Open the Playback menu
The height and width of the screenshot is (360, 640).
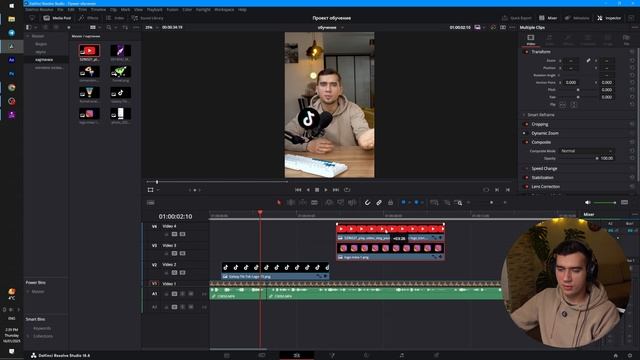click(x=154, y=9)
